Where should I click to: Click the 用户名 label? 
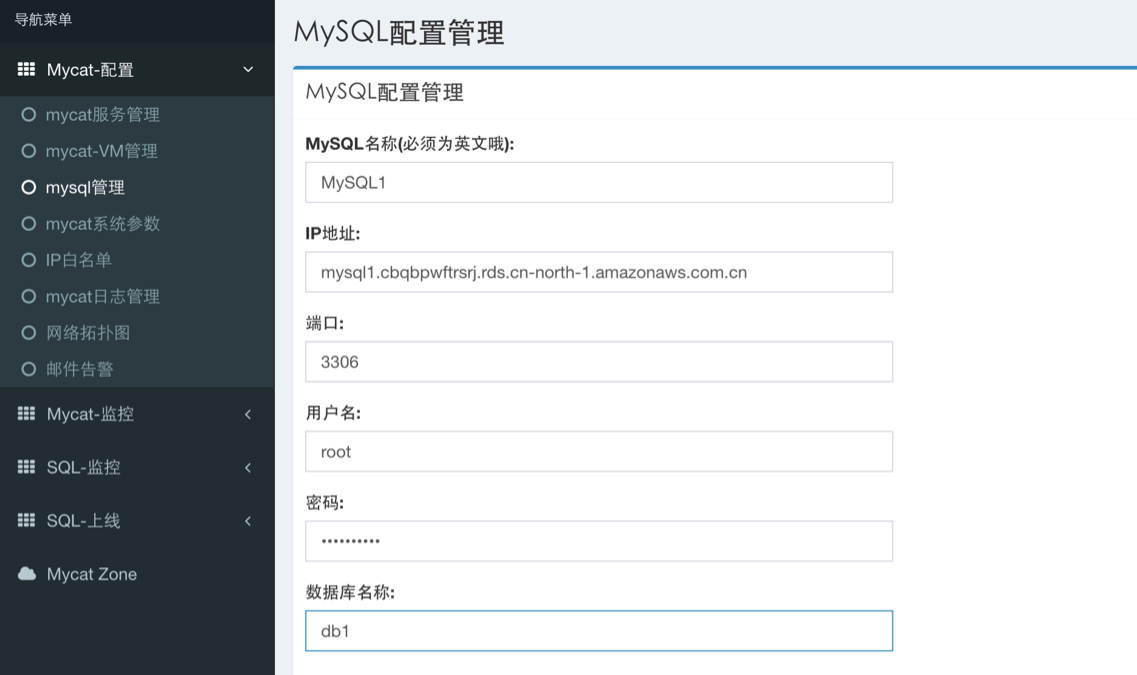(333, 413)
